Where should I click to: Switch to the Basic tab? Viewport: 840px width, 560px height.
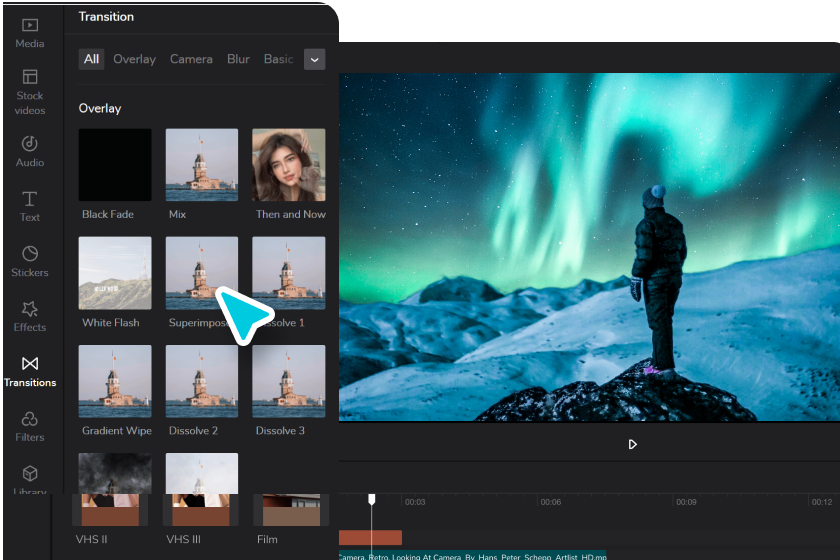[278, 59]
